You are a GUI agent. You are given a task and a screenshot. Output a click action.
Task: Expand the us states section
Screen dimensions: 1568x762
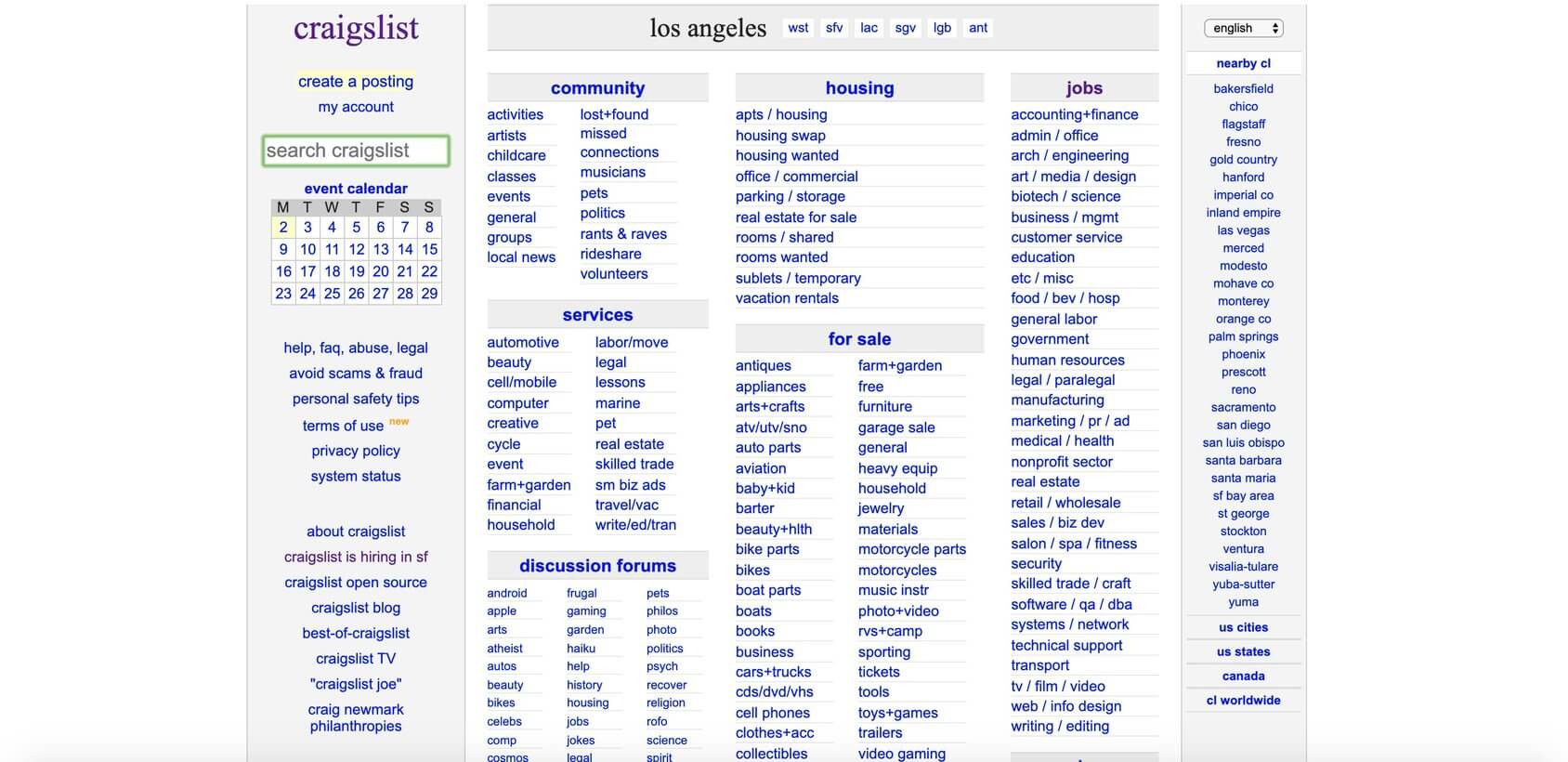point(1243,651)
